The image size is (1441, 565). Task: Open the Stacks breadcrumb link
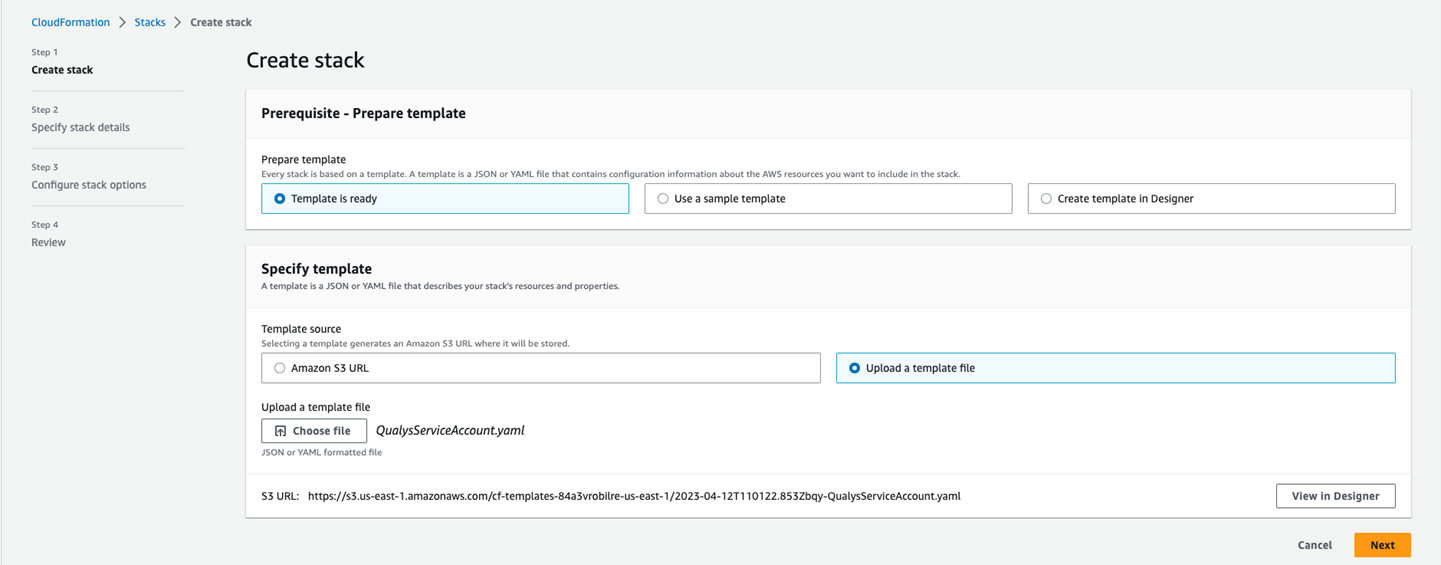point(150,22)
